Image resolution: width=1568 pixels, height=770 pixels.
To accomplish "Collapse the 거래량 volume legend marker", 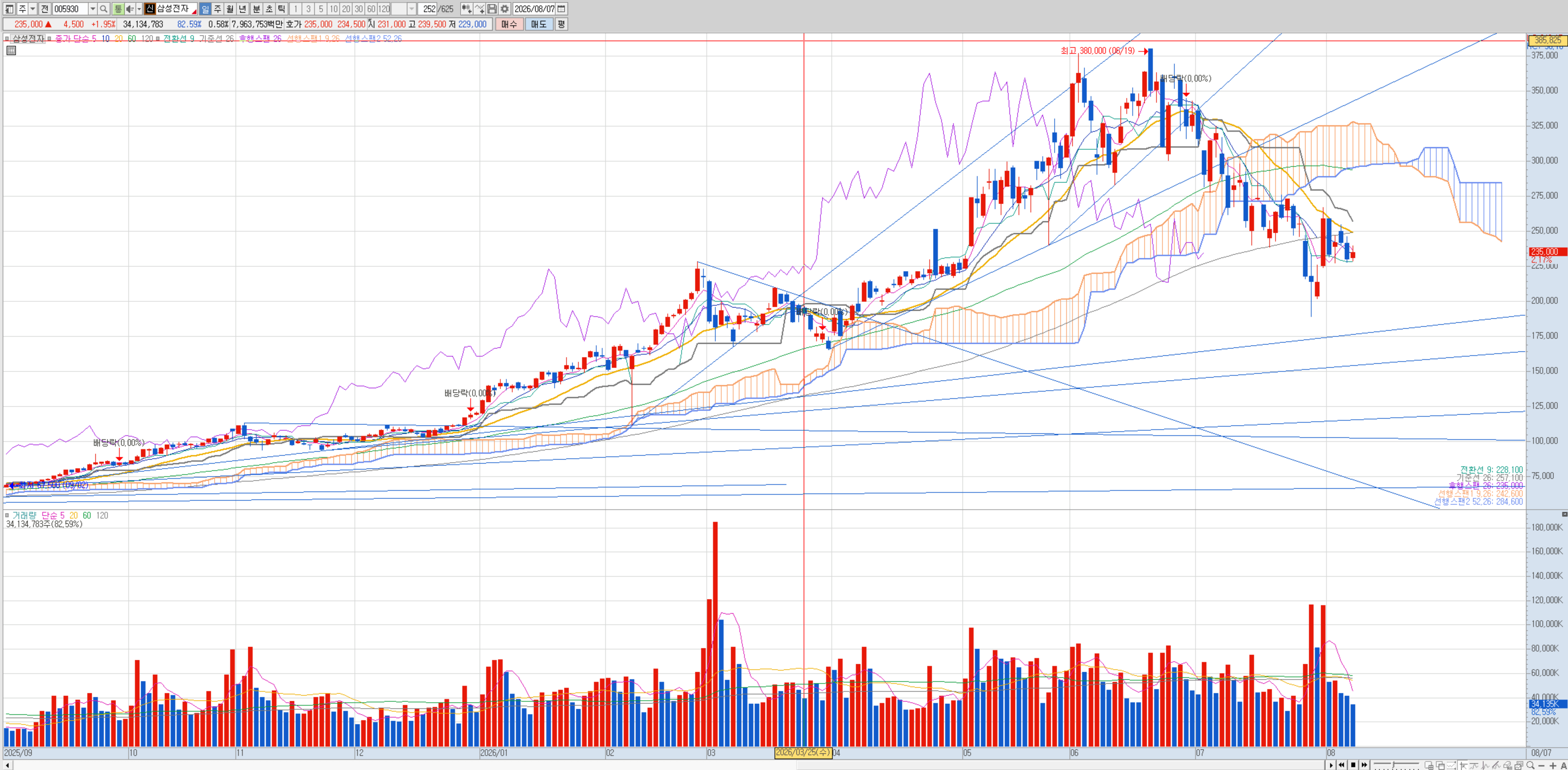I will pyautogui.click(x=7, y=515).
